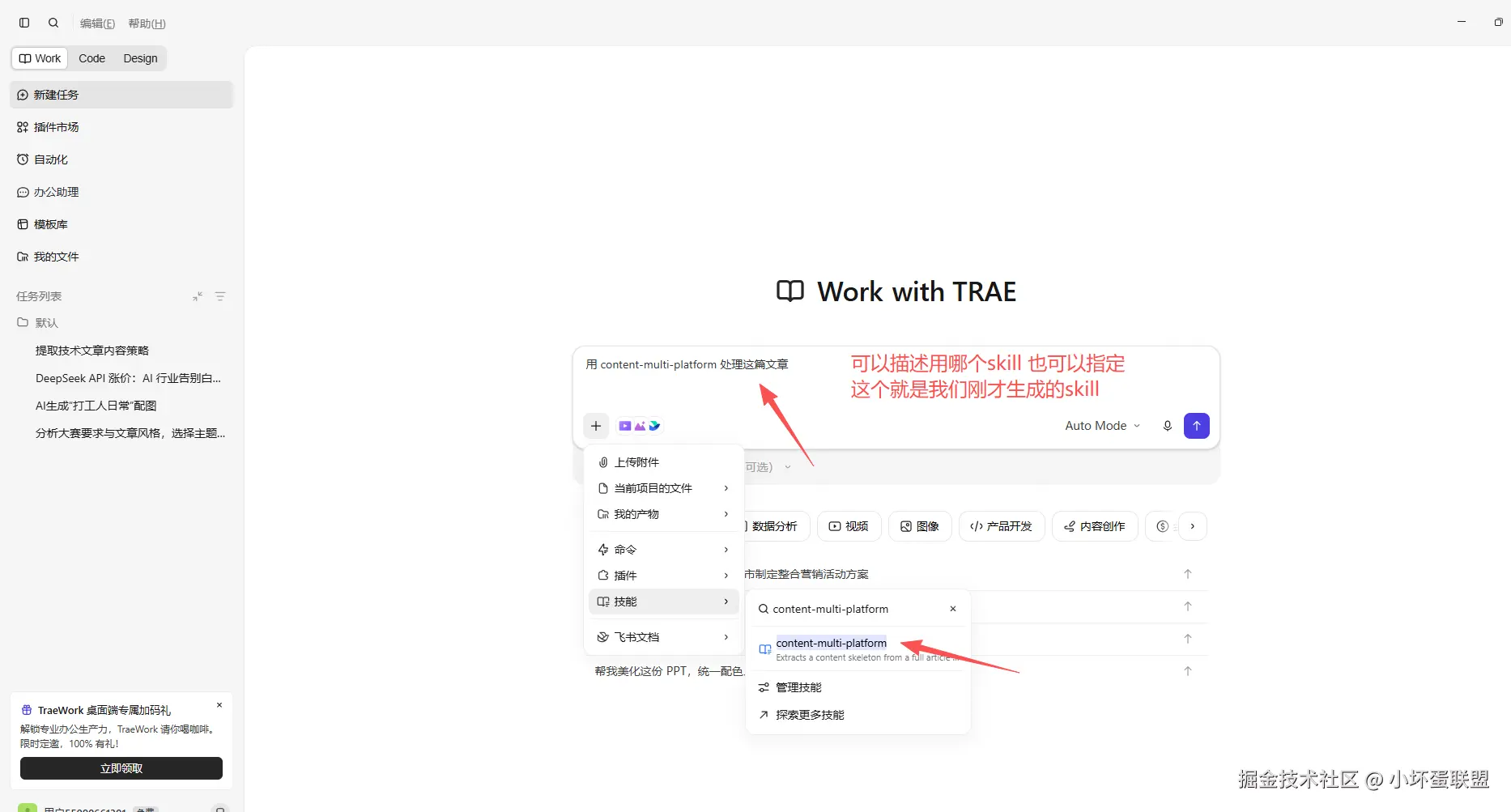
Task: Start a new task with 新建任务
Action: 121,95
